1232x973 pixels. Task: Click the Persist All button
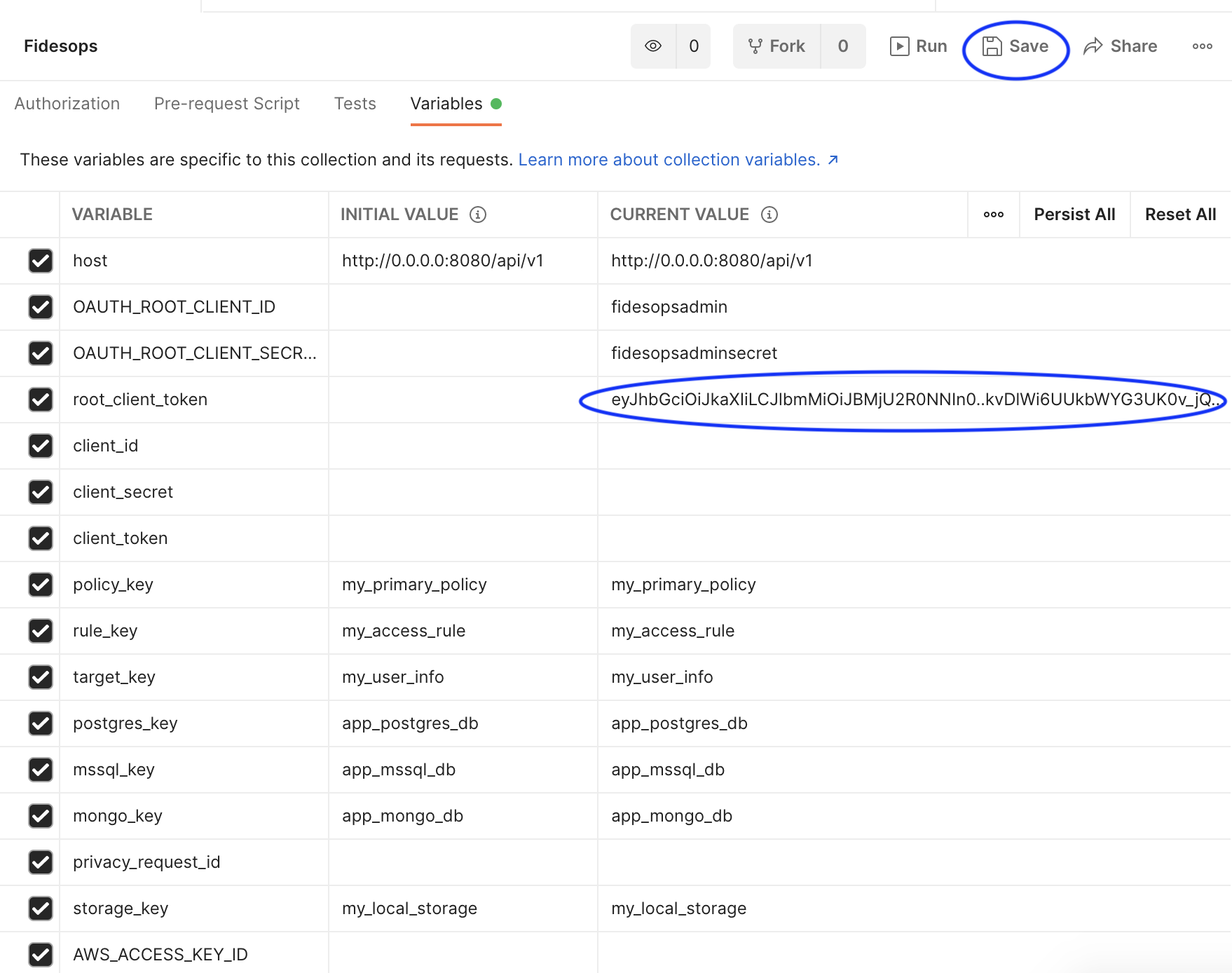[1074, 215]
